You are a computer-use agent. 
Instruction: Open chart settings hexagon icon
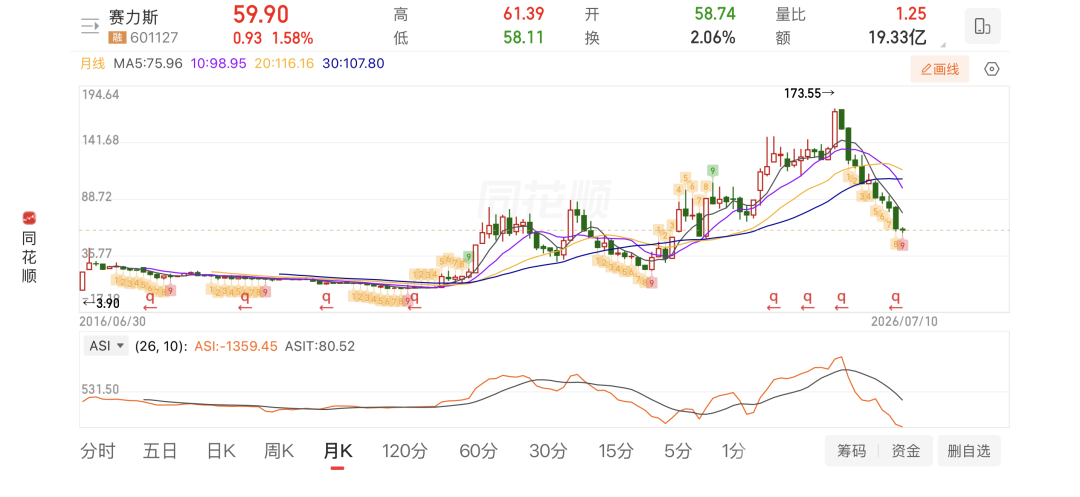(991, 69)
